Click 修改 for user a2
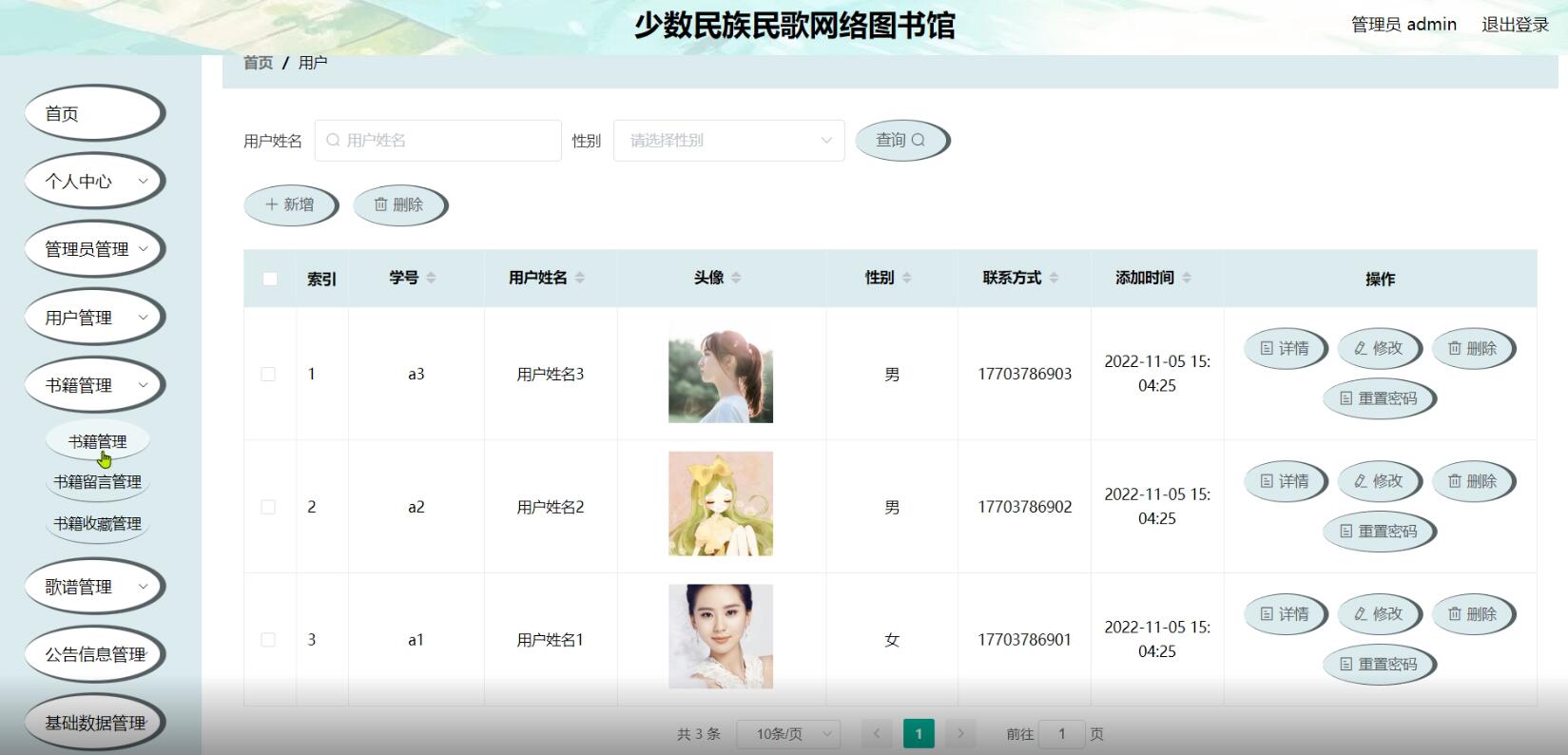The width and height of the screenshot is (1568, 755). click(x=1379, y=482)
